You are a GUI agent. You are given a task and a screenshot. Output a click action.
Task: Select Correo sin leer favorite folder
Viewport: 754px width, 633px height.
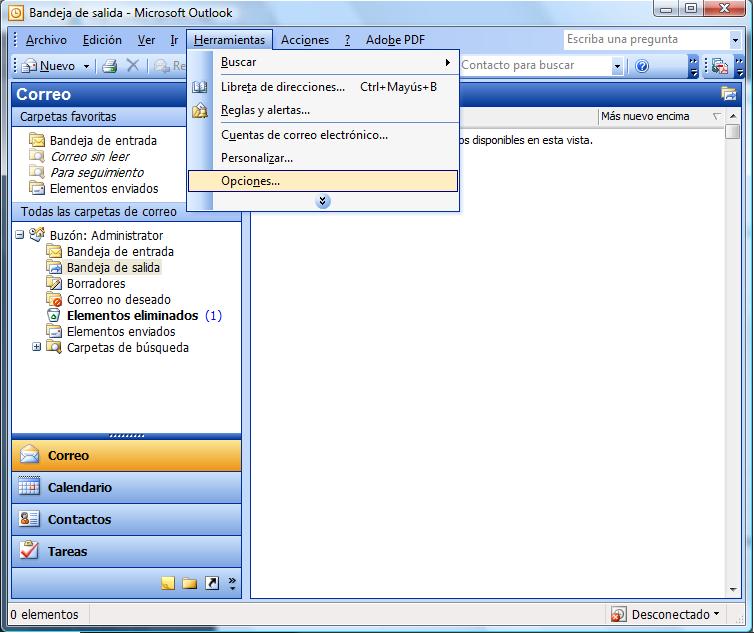coord(90,156)
